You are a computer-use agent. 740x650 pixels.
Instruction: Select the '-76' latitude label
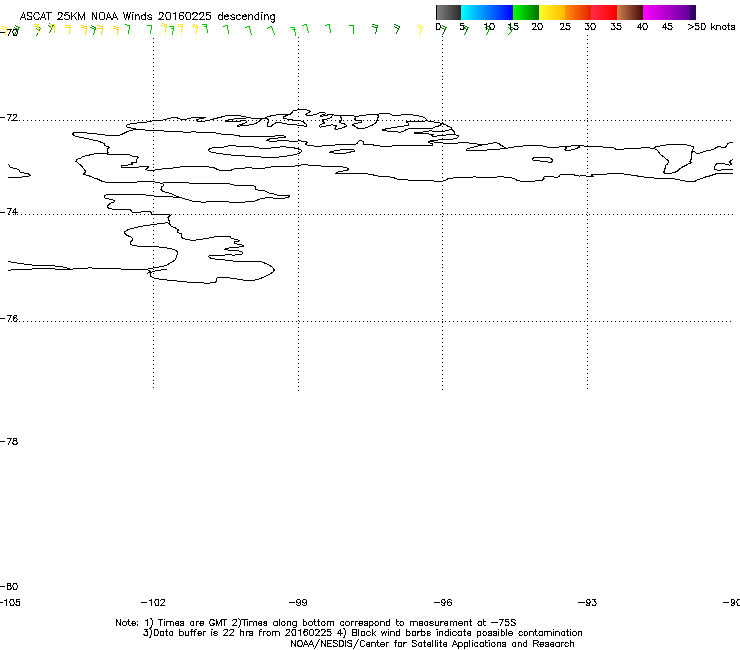point(9,319)
